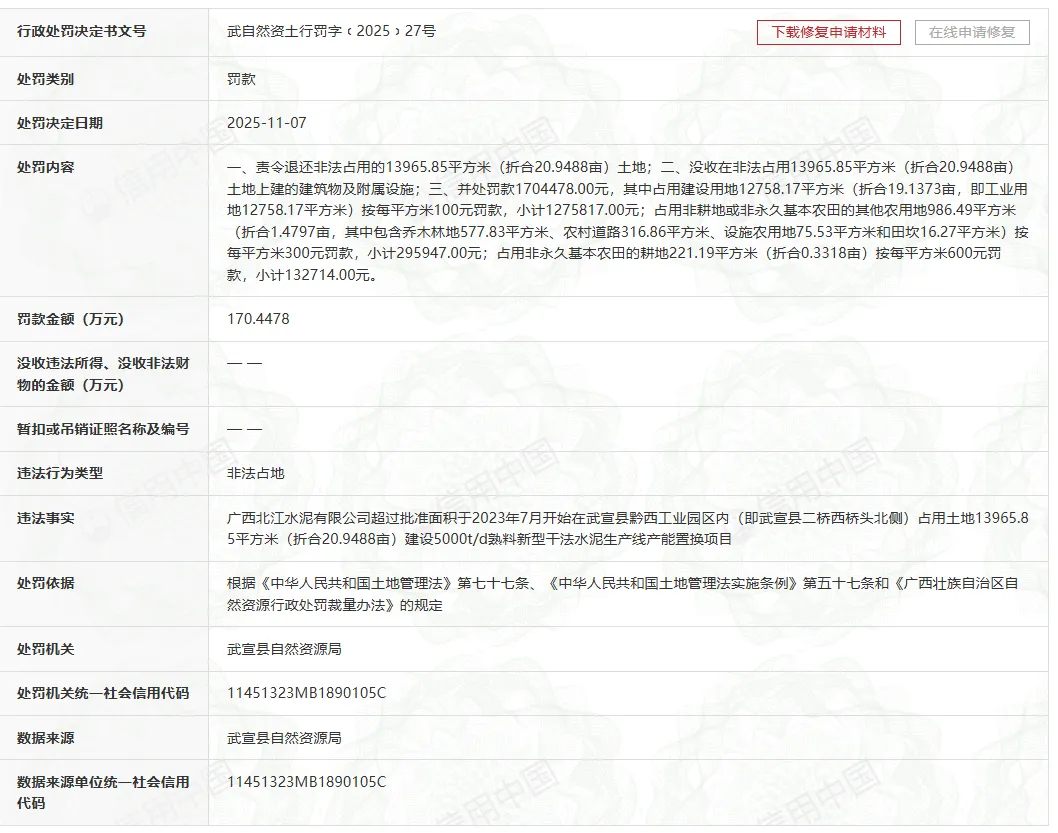This screenshot has height=833, width=1058.
Task: Click the 罚款金额（万元） label
Action: pos(71,319)
